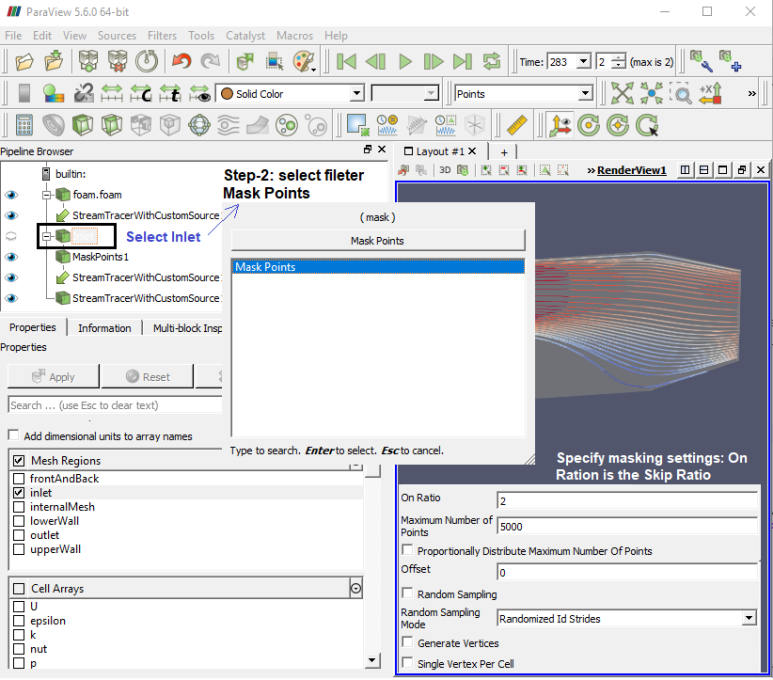Select the highlighted Mask Points list entry
The width and height of the screenshot is (773, 680).
click(x=378, y=267)
